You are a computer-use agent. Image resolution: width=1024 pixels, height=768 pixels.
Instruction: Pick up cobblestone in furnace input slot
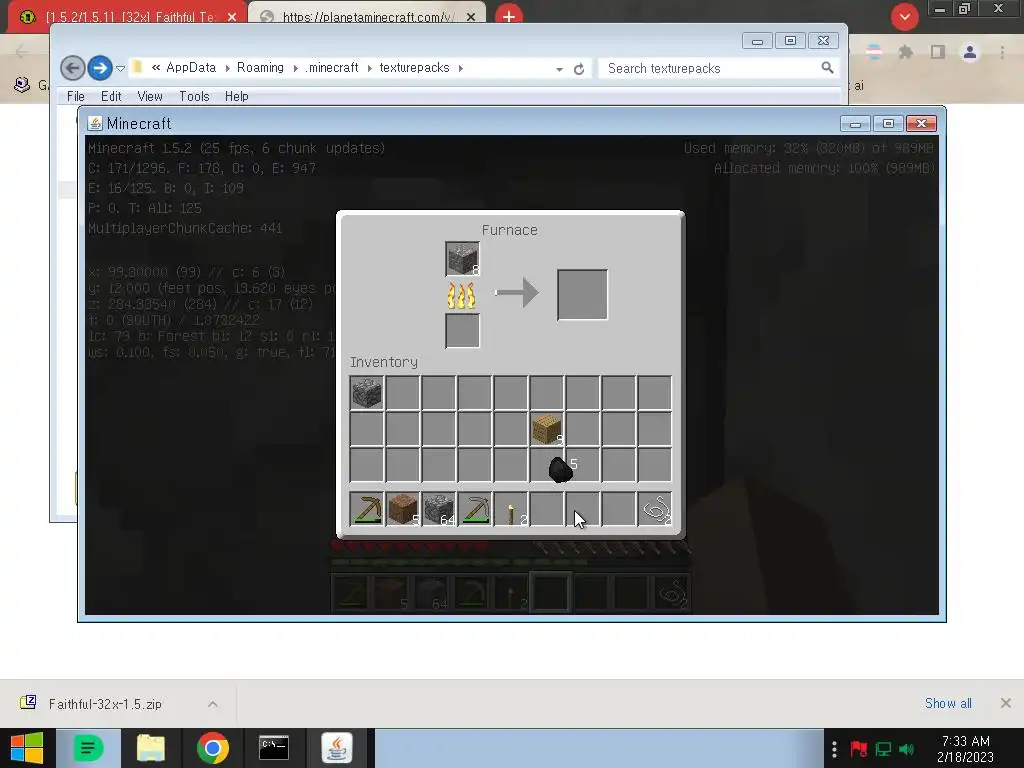click(x=462, y=259)
